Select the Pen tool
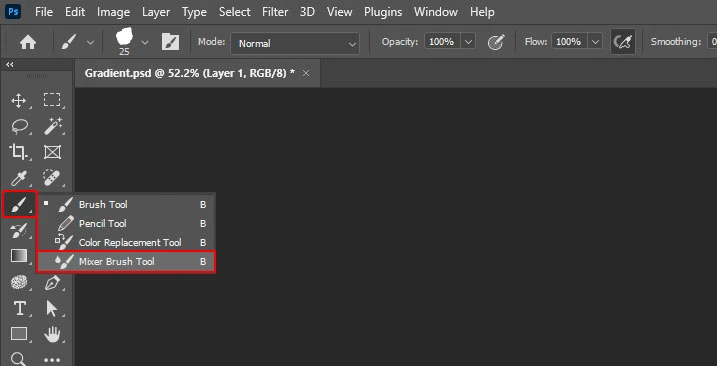The height and width of the screenshot is (366, 717). pyautogui.click(x=53, y=282)
